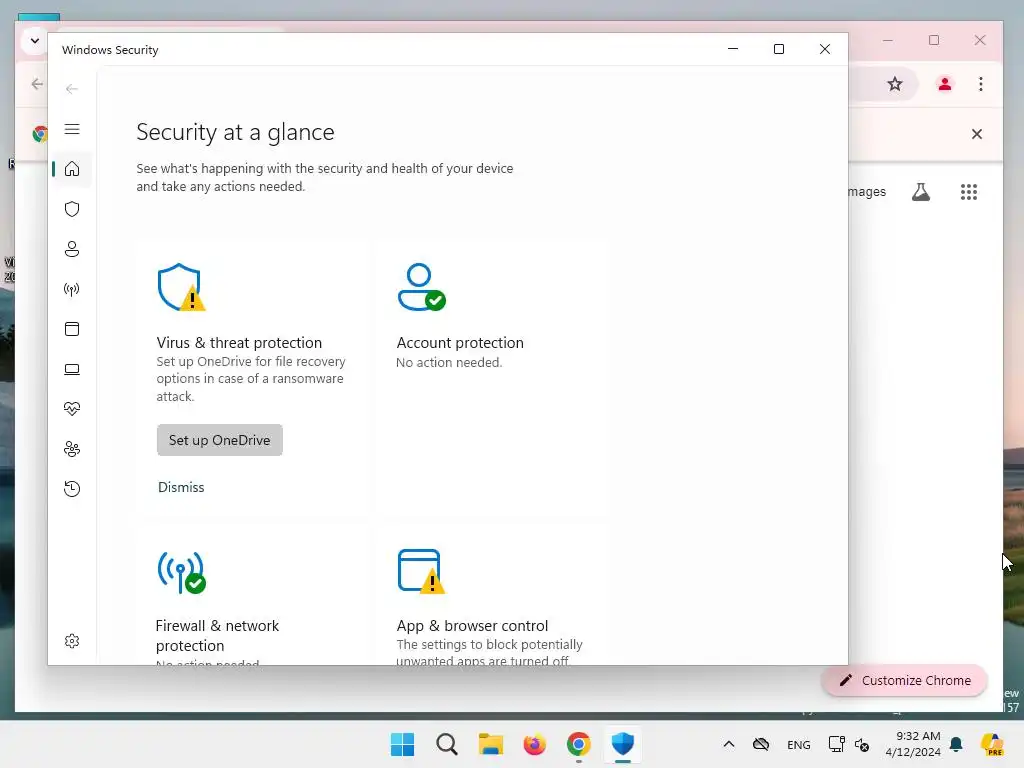Open Chrome tab search dropdown arrow
This screenshot has height=768, width=1024.
35,40
